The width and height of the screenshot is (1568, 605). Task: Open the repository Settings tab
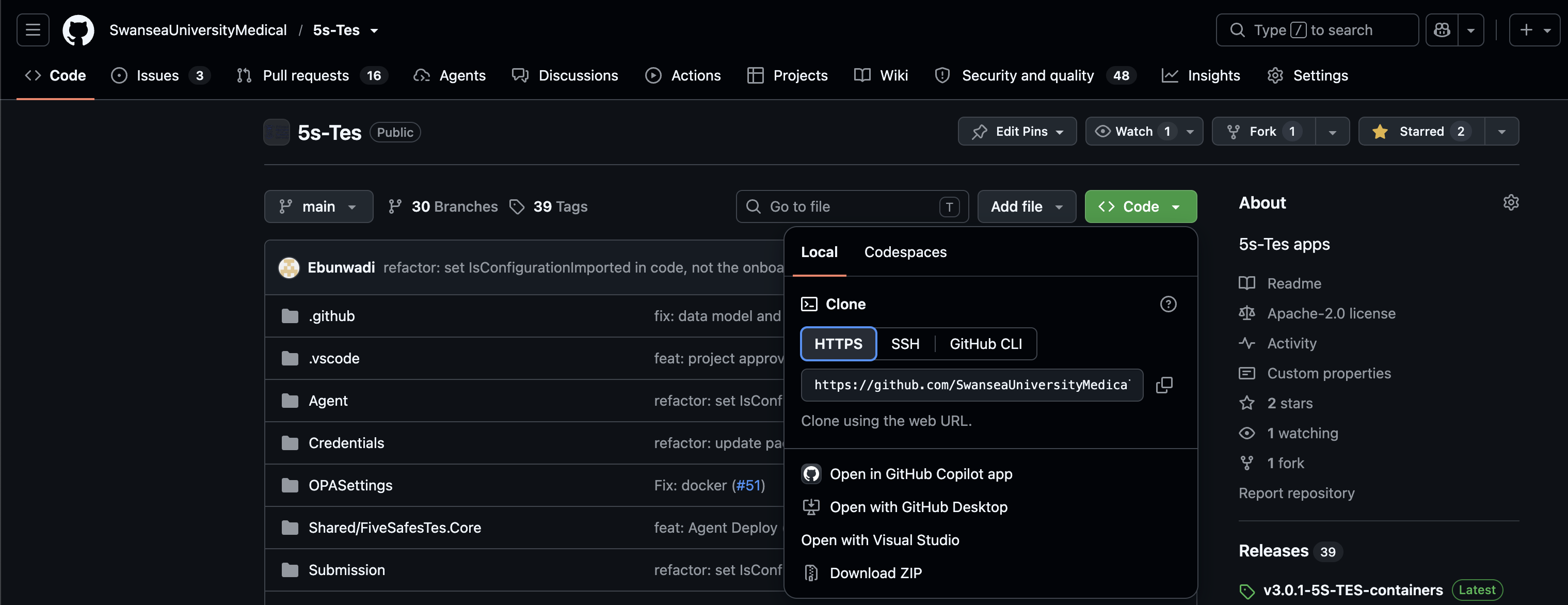pyautogui.click(x=1307, y=75)
